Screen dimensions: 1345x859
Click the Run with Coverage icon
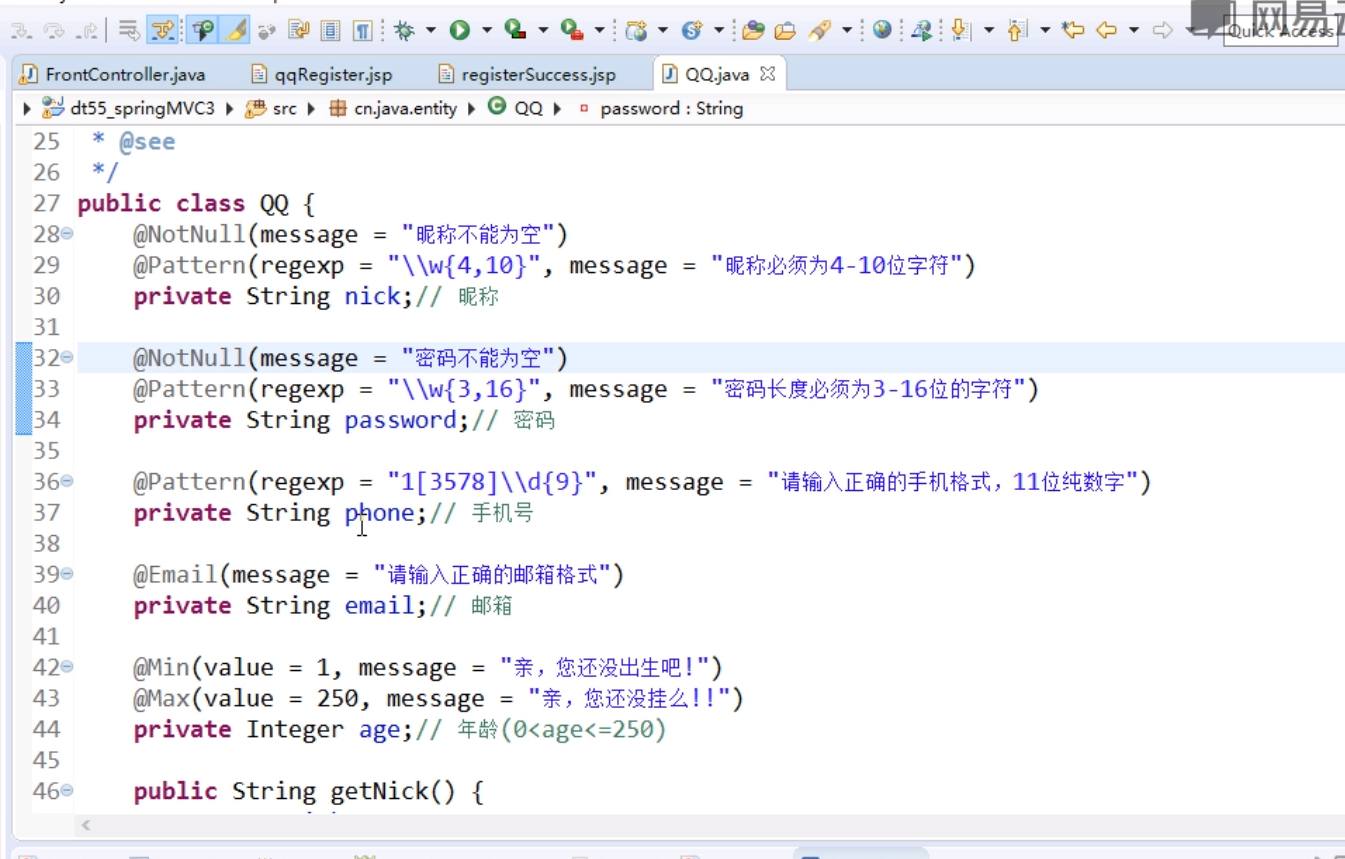[516, 31]
